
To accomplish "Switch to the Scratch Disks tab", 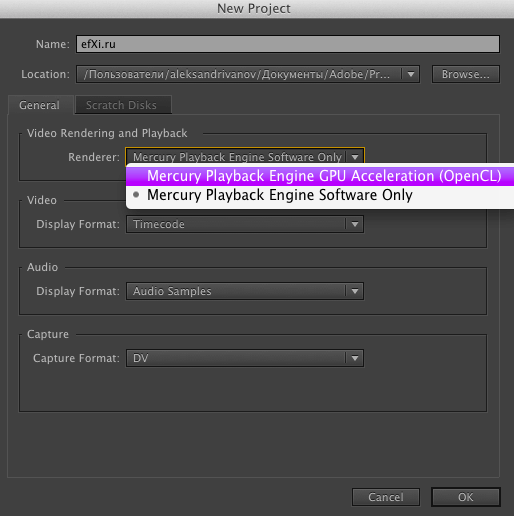I will click(x=123, y=105).
